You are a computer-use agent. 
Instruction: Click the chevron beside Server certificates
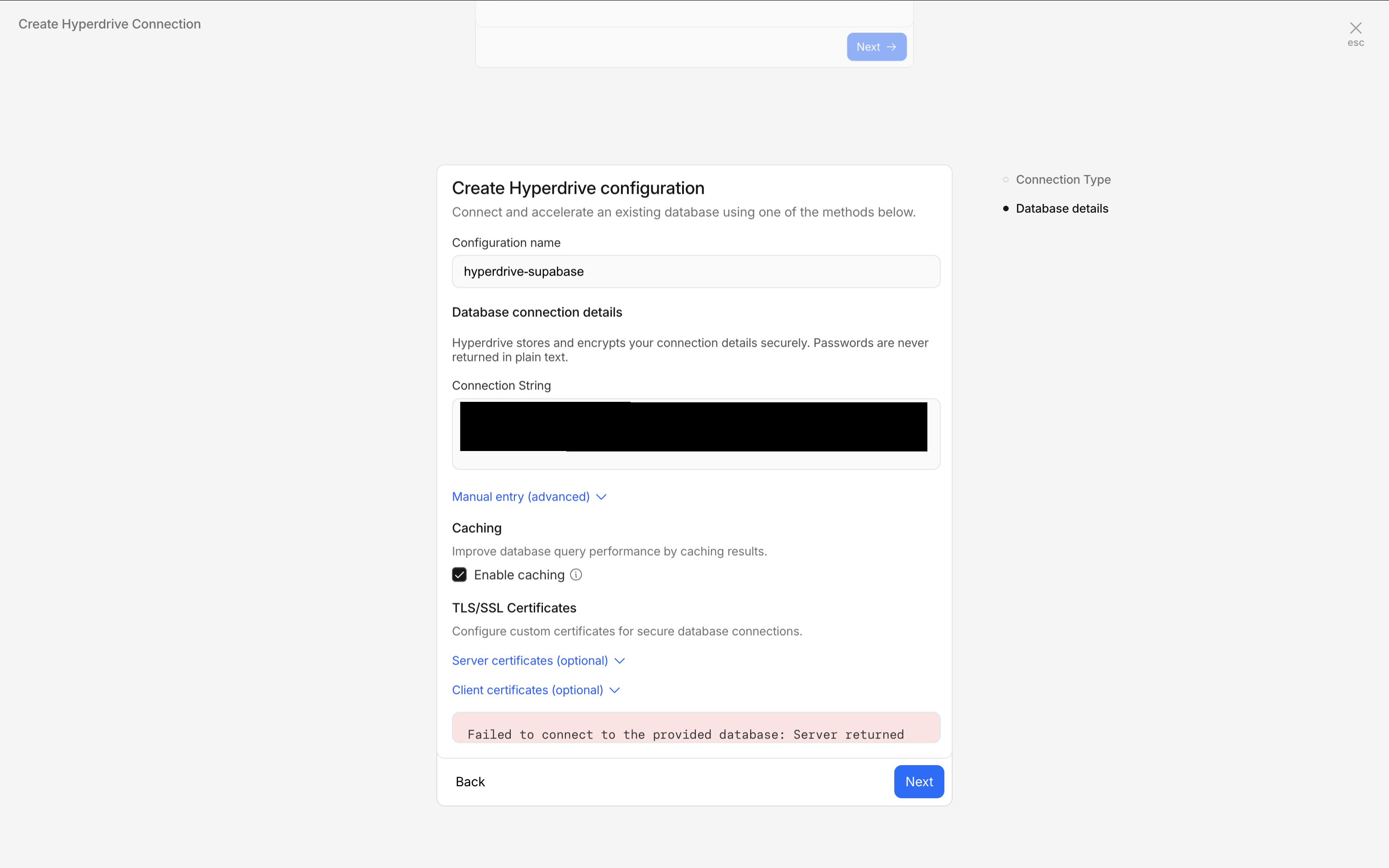[619, 661]
